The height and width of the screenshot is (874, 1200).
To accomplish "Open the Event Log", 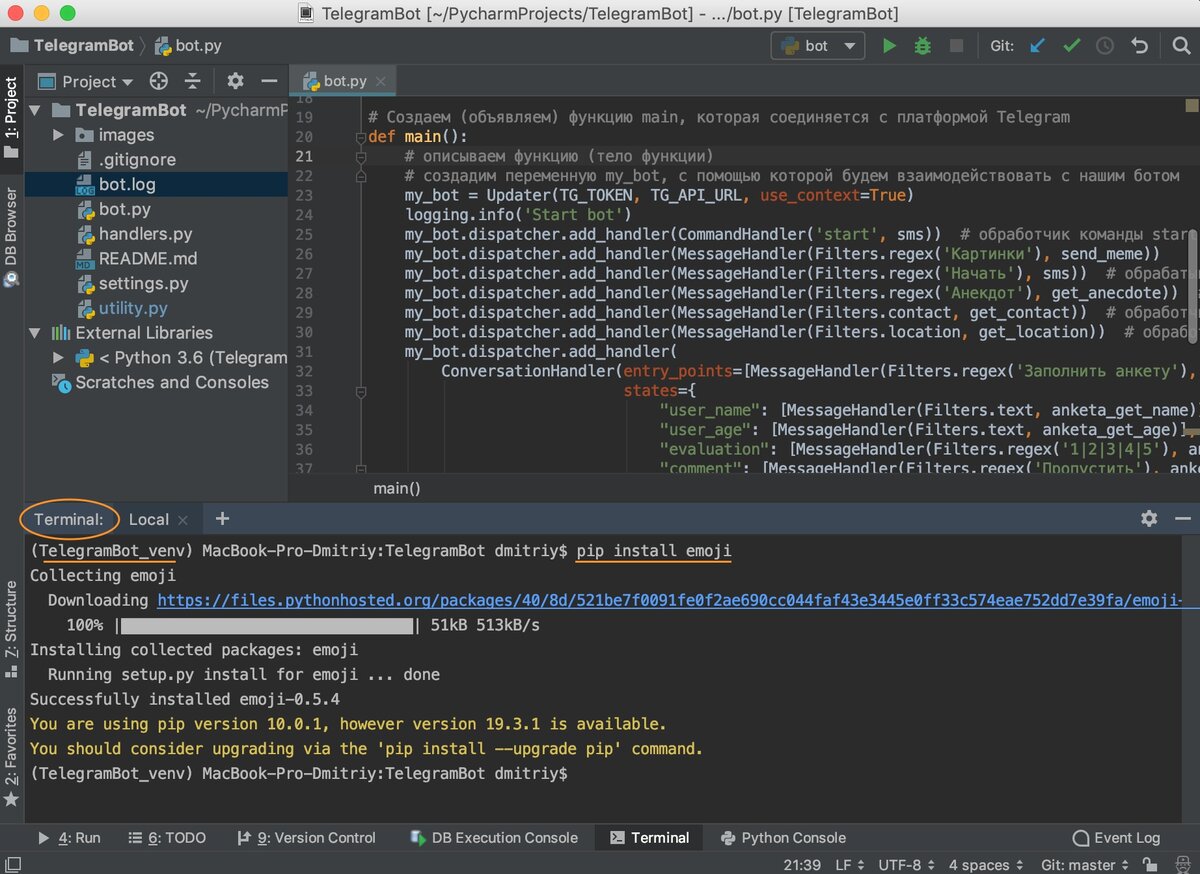I will pyautogui.click(x=1116, y=838).
